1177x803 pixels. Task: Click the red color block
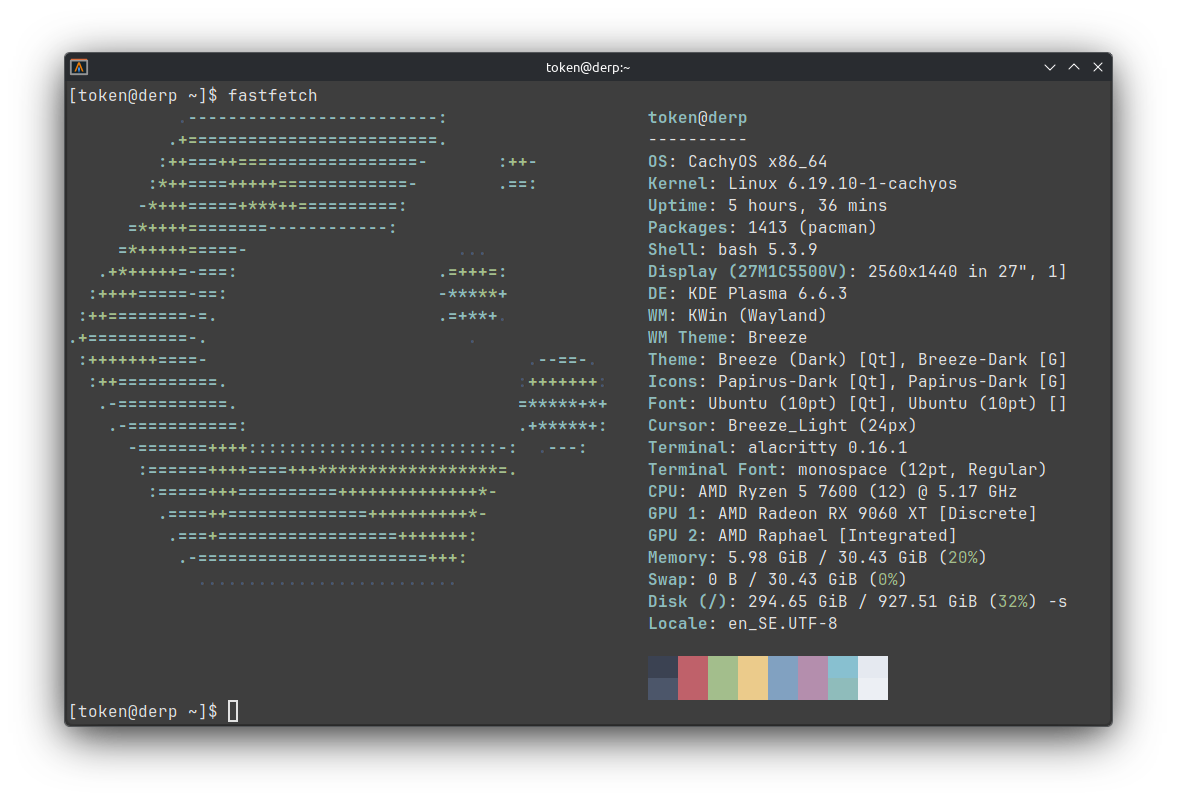693,678
